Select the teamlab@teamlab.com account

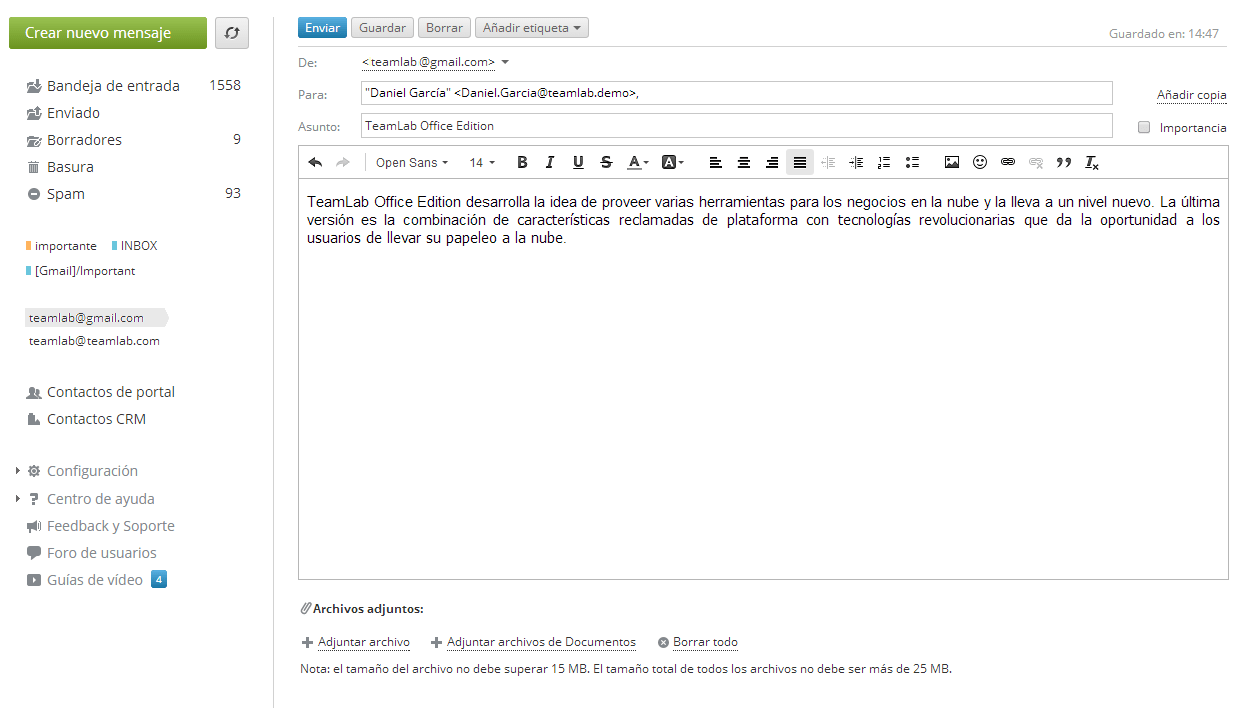tap(94, 341)
